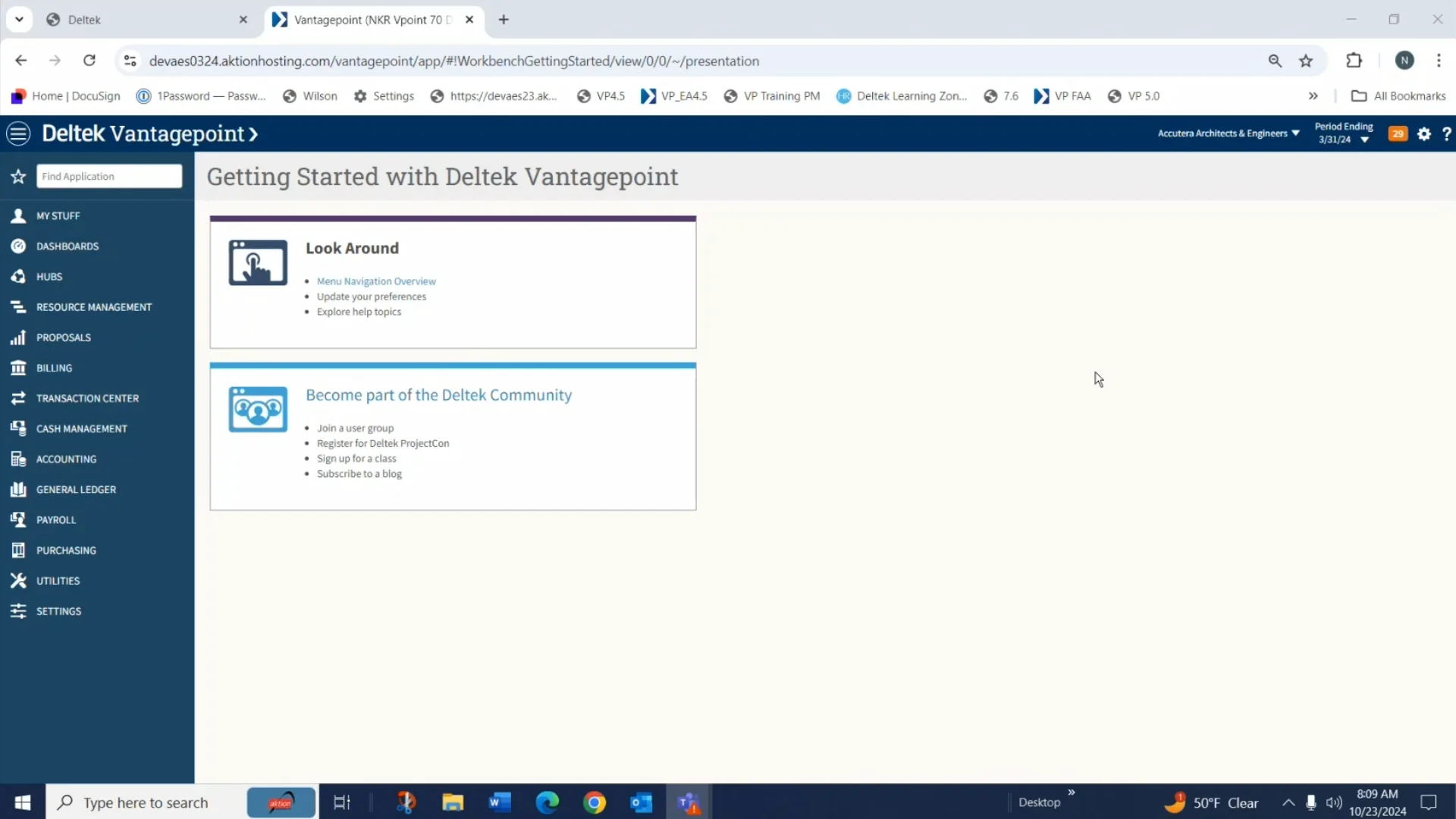Open the Menu Navigation Overview link
Image resolution: width=1456 pixels, height=819 pixels.
click(376, 281)
